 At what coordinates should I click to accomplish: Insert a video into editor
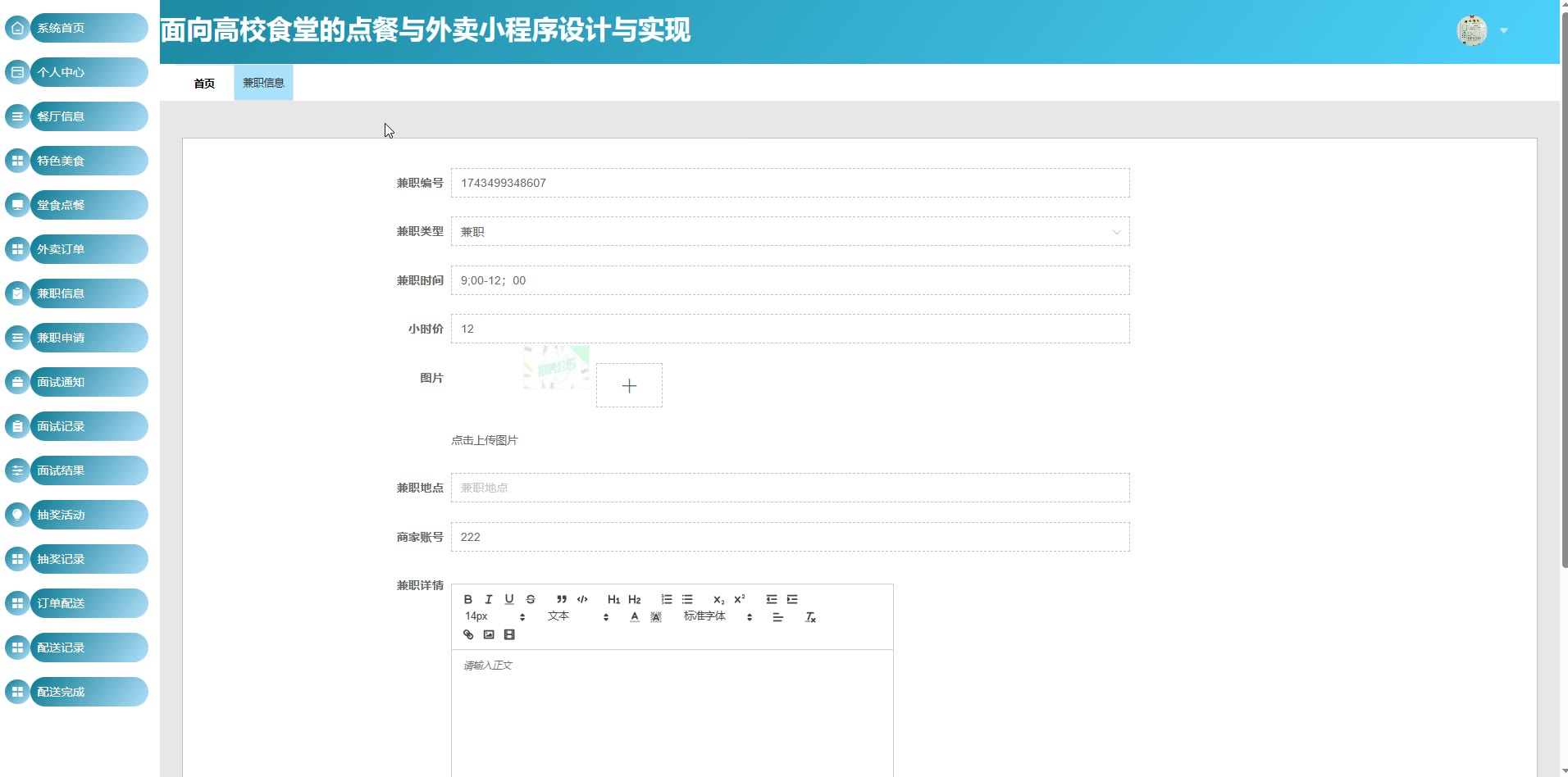(509, 634)
